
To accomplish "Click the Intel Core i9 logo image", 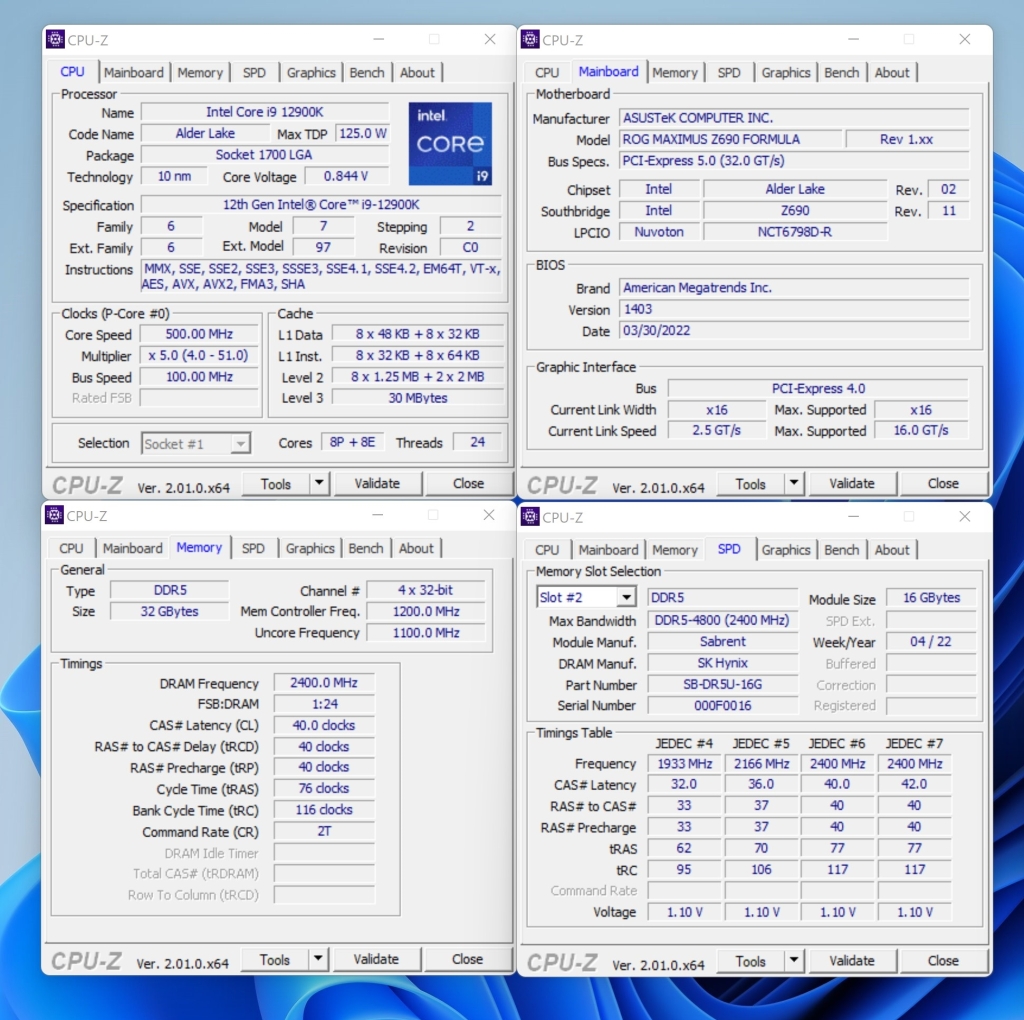I will [x=450, y=144].
